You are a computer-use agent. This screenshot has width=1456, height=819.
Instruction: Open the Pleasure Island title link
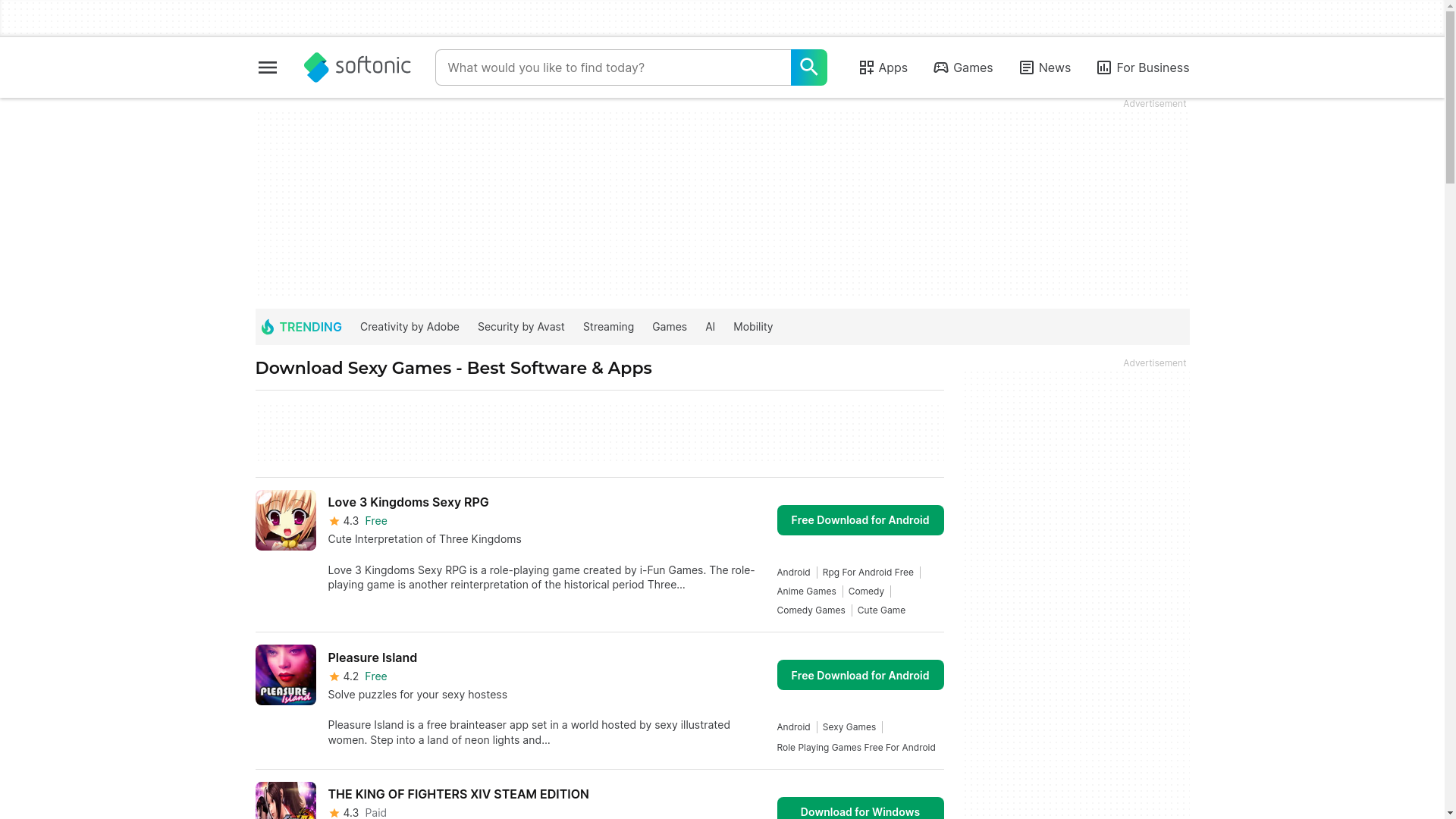tap(372, 657)
